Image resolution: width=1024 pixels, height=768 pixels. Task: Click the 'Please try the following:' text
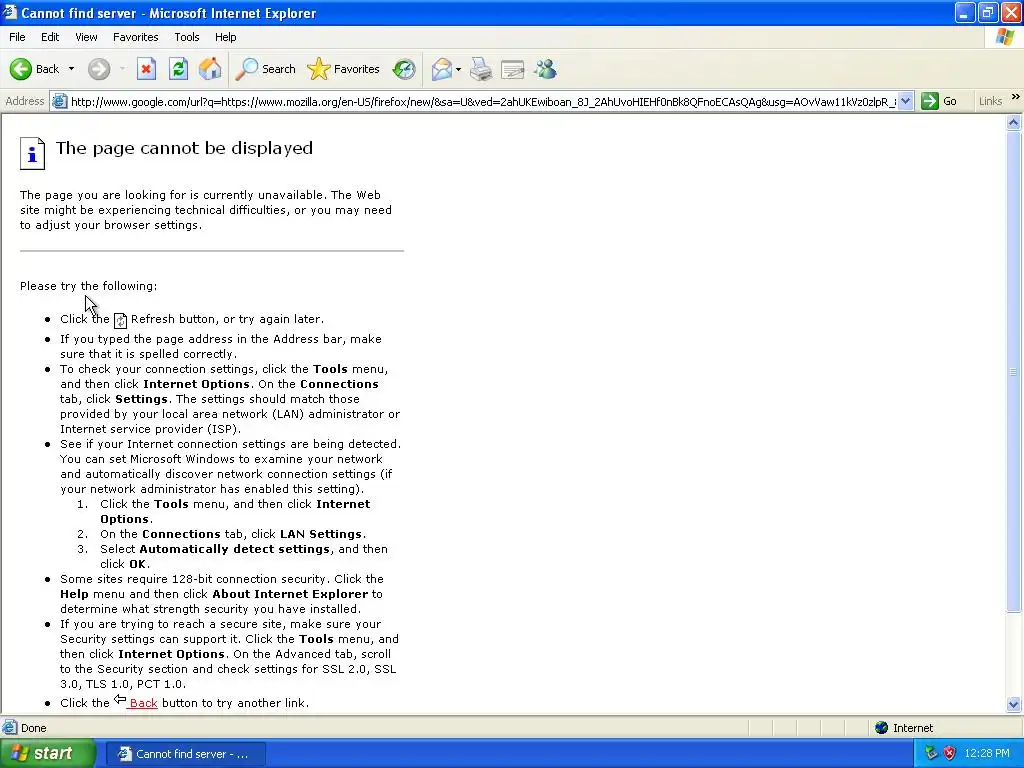(x=88, y=286)
